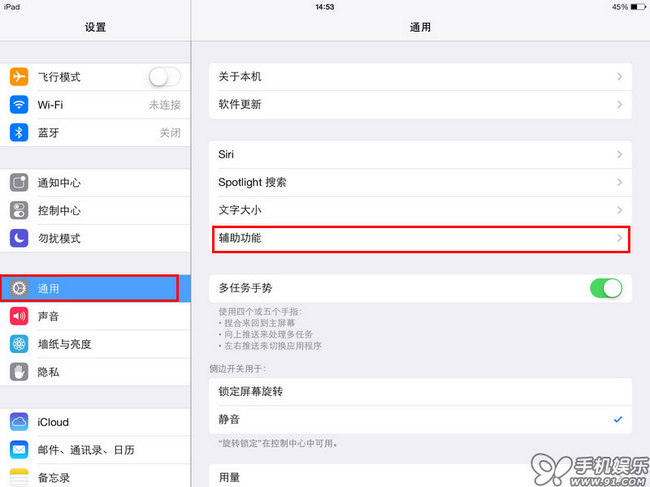
Task: Tap the 控制中心 control center icon
Action: click(x=19, y=210)
